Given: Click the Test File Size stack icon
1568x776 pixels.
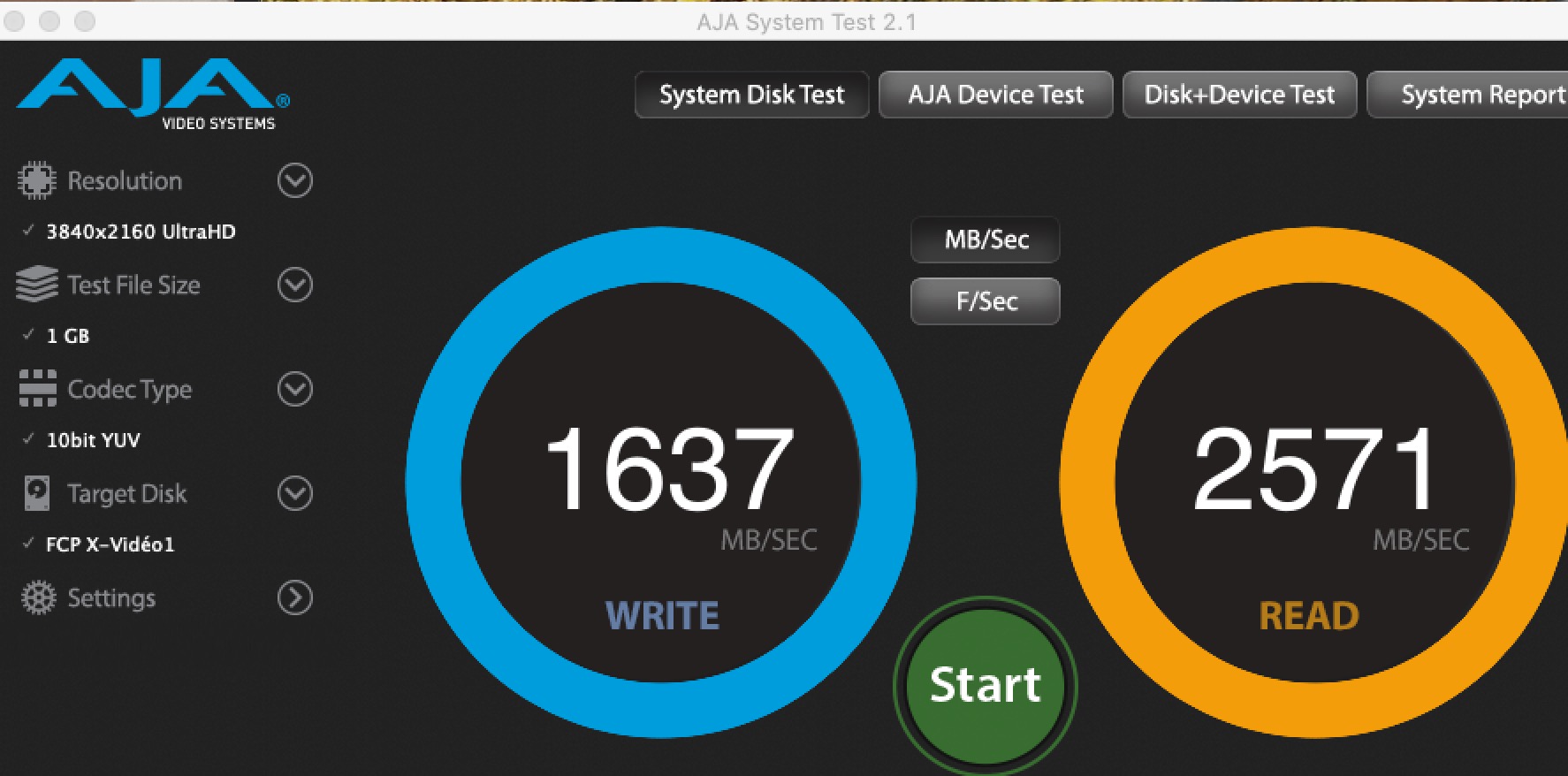Looking at the screenshot, I should 36,285.
